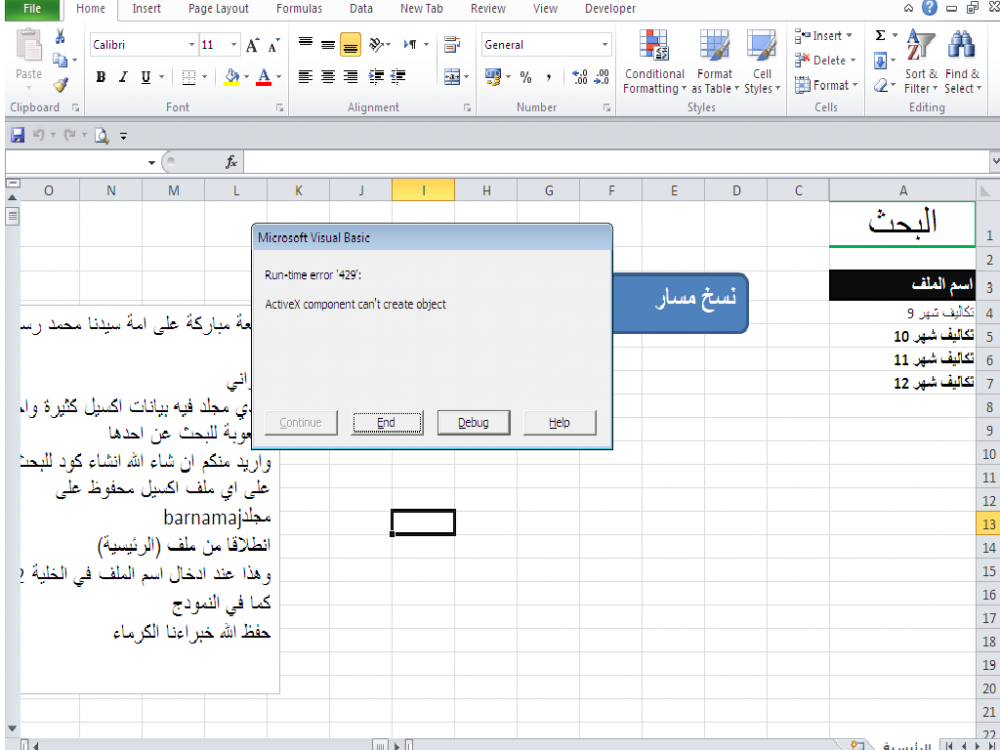Click the Fill down icon
The height and width of the screenshot is (750, 1000).
click(880, 61)
